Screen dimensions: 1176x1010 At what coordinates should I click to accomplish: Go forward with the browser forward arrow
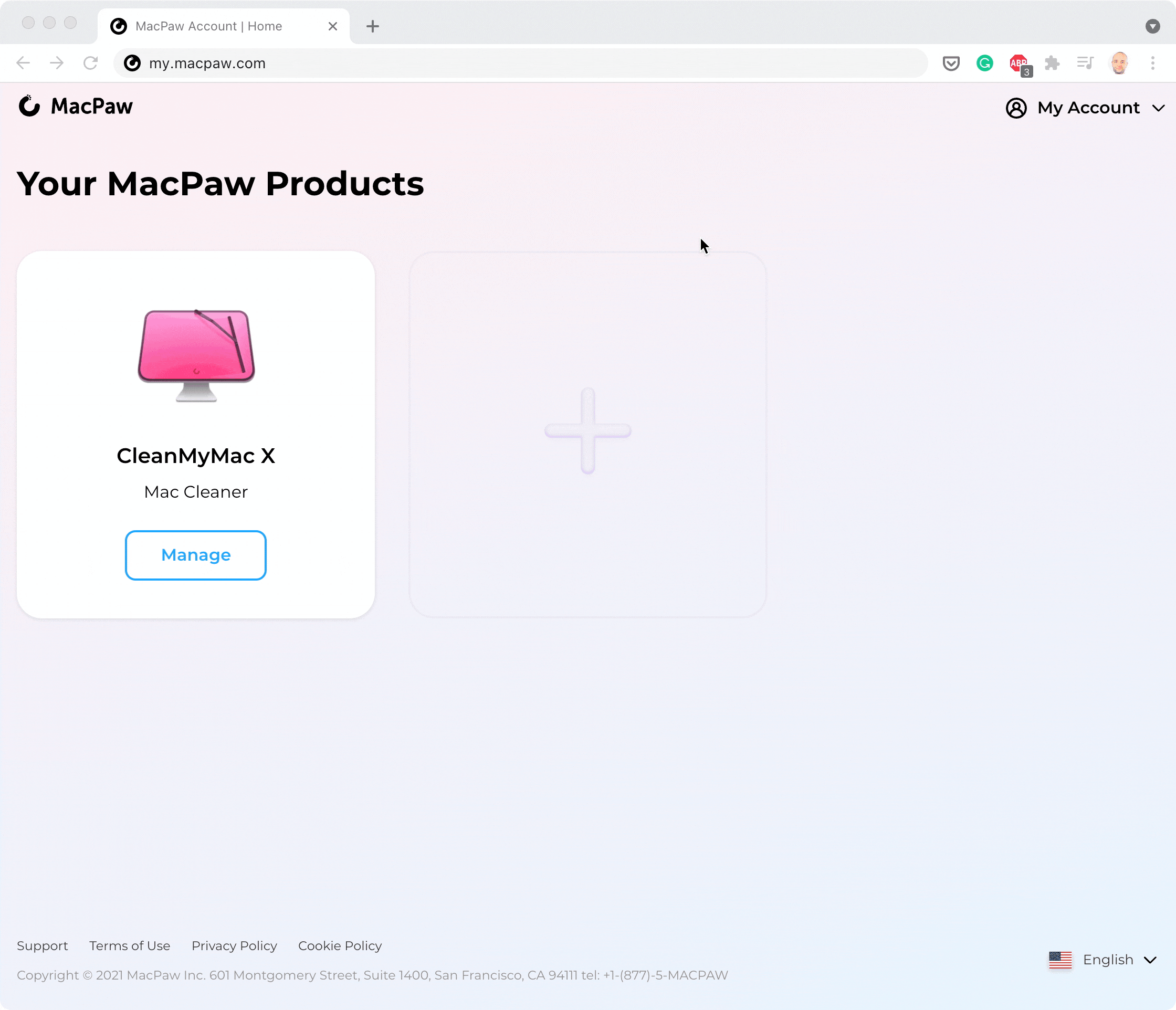click(x=57, y=63)
